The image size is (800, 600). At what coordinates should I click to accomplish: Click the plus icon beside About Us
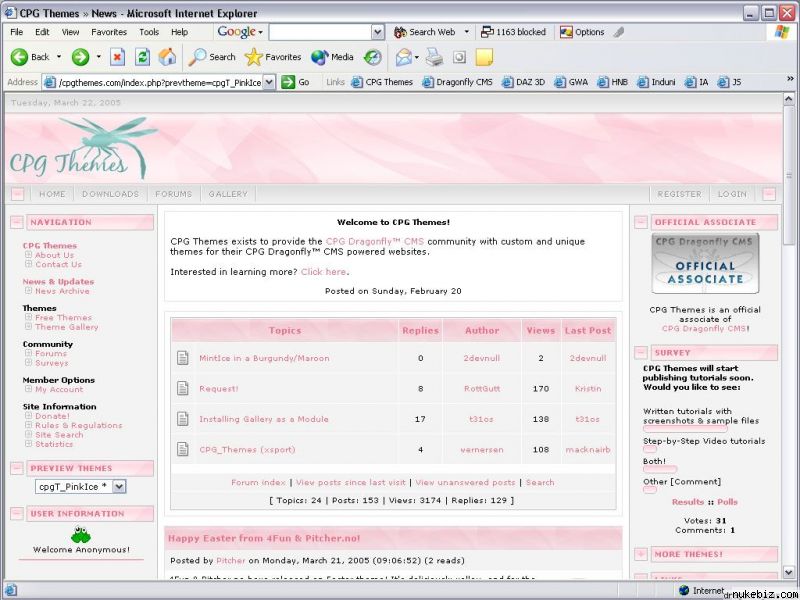(x=29, y=255)
